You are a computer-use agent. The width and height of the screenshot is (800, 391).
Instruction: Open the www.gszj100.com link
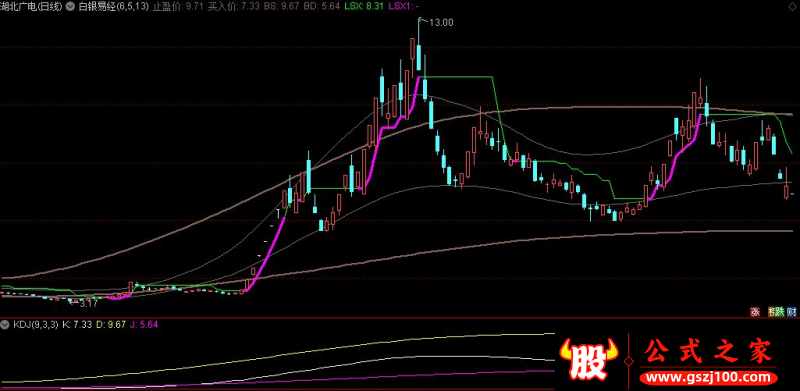pyautogui.click(x=709, y=378)
